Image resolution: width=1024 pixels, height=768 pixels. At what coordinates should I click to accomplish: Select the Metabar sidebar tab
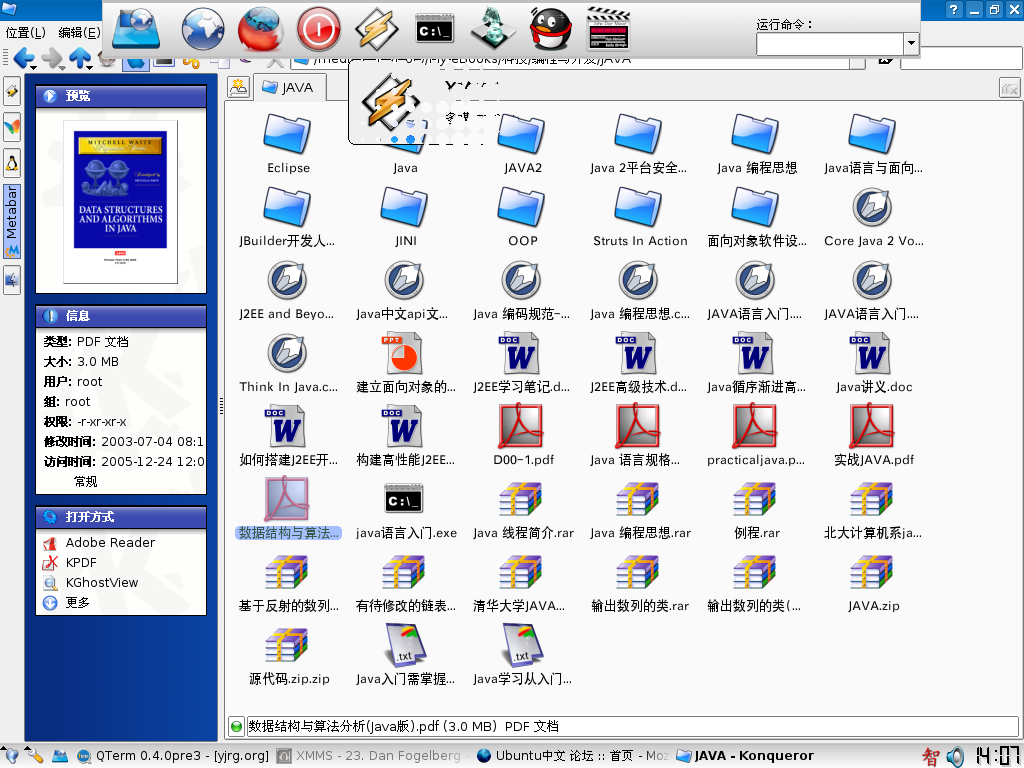coord(12,221)
